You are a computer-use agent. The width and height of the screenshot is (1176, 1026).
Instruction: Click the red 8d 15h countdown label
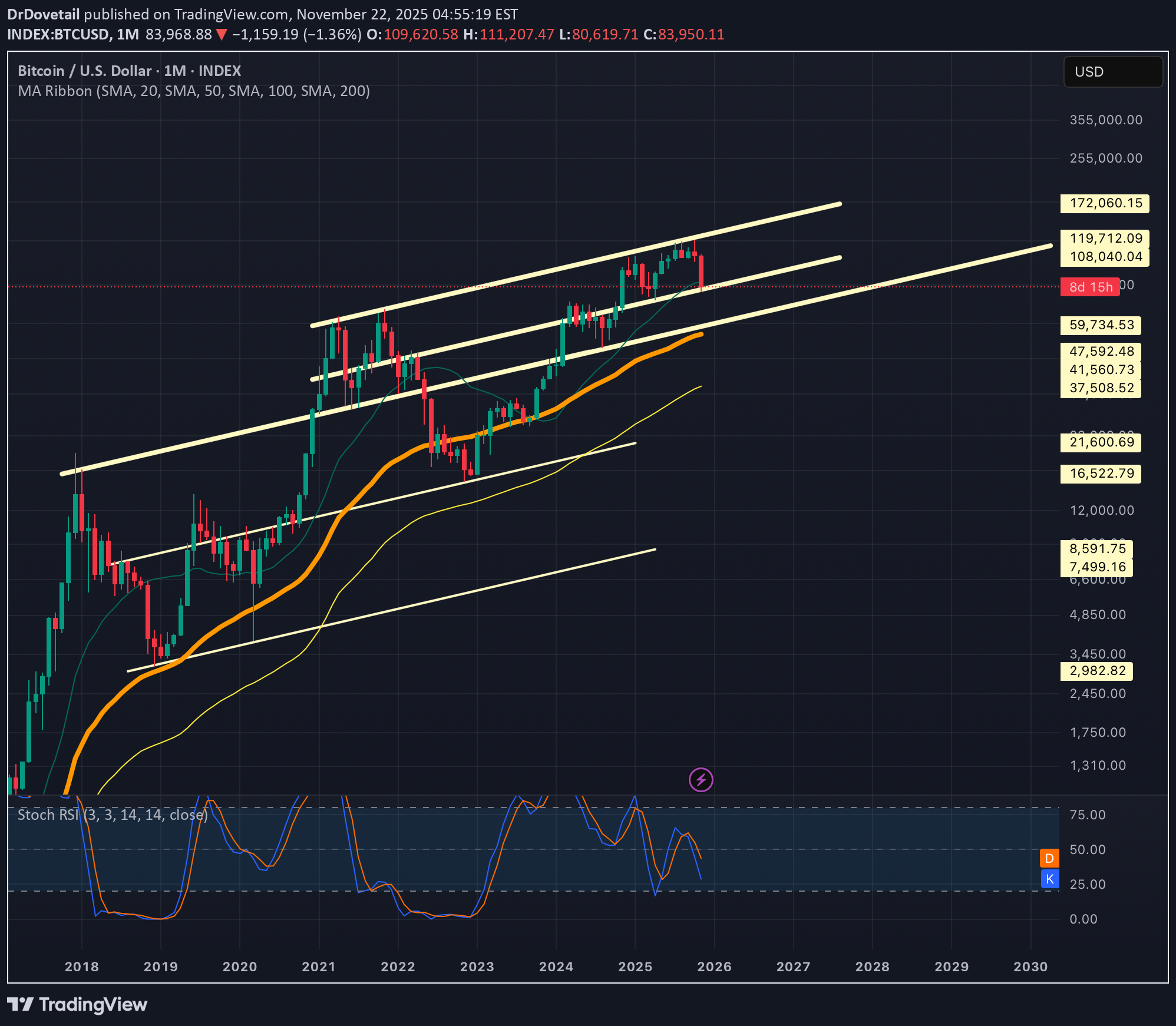pos(1090,287)
